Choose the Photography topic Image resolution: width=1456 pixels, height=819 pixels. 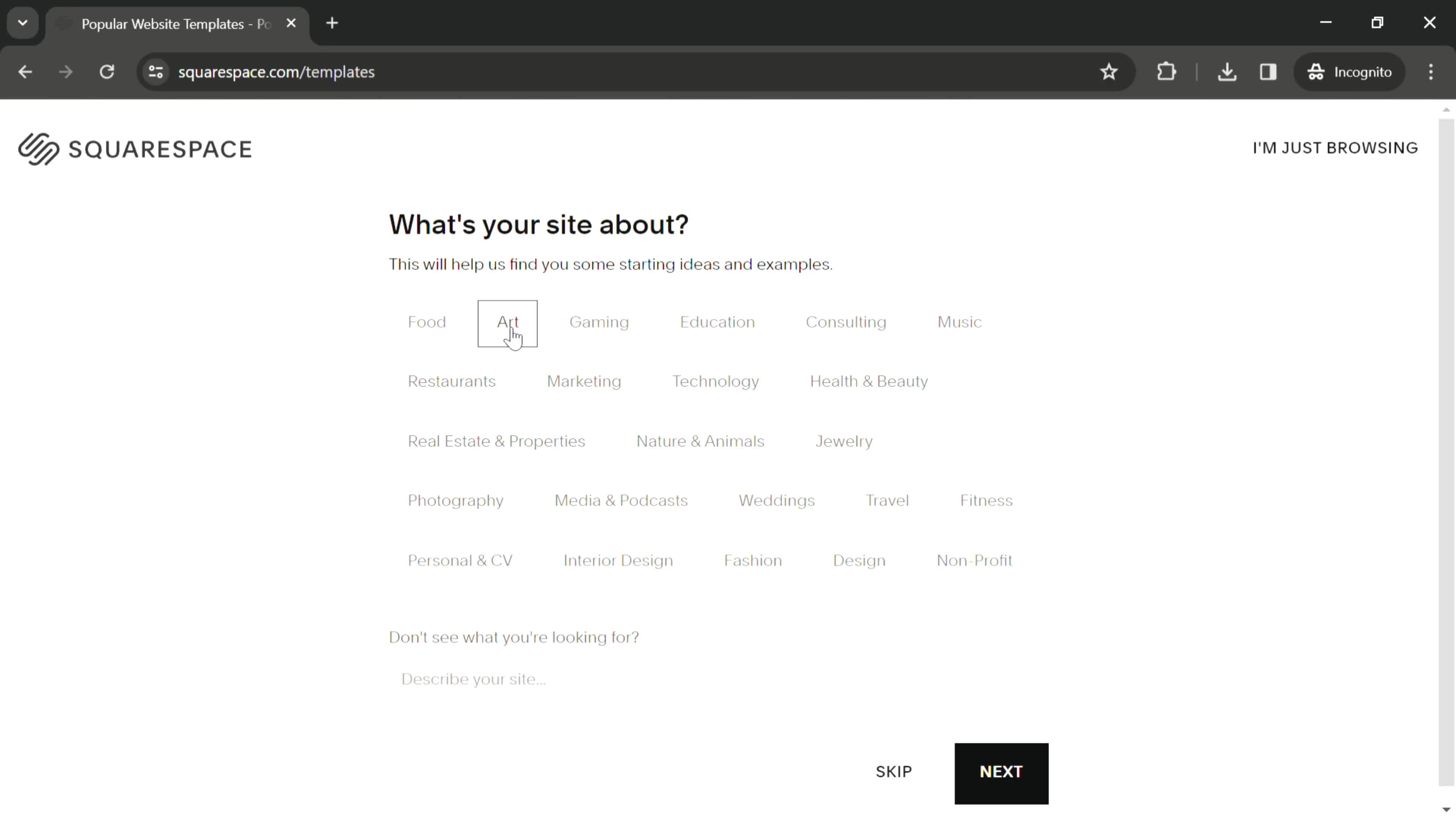[455, 501]
